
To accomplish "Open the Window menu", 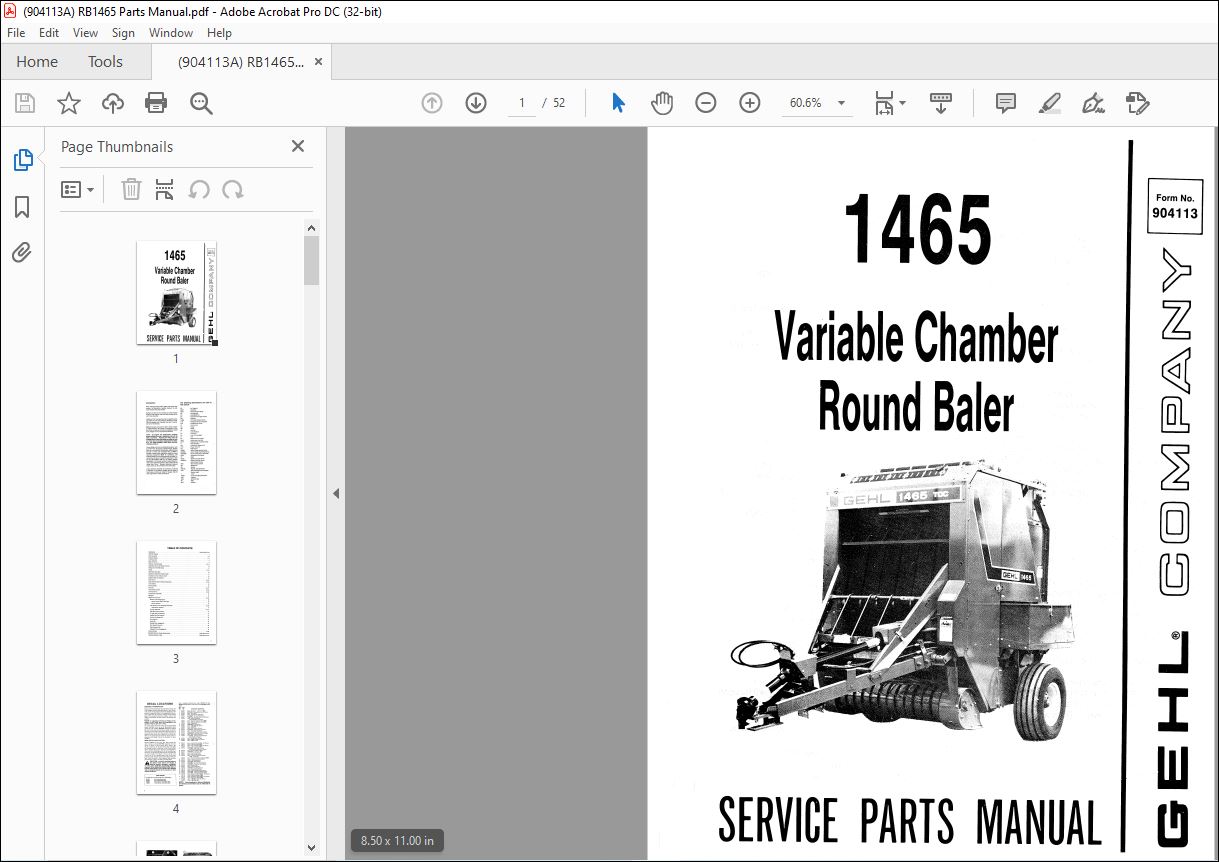I will pos(171,33).
